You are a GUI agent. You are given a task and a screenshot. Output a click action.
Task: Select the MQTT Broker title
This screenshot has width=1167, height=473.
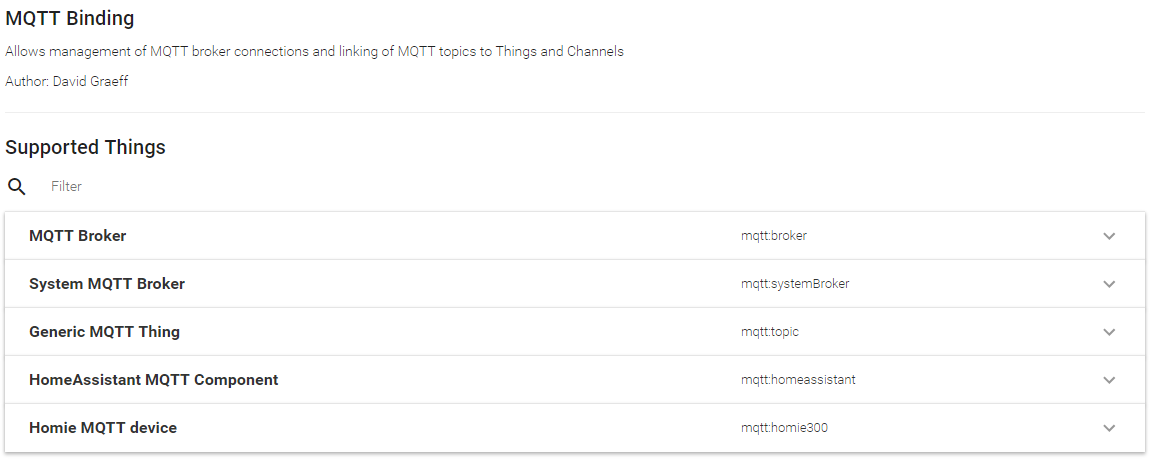pos(78,236)
